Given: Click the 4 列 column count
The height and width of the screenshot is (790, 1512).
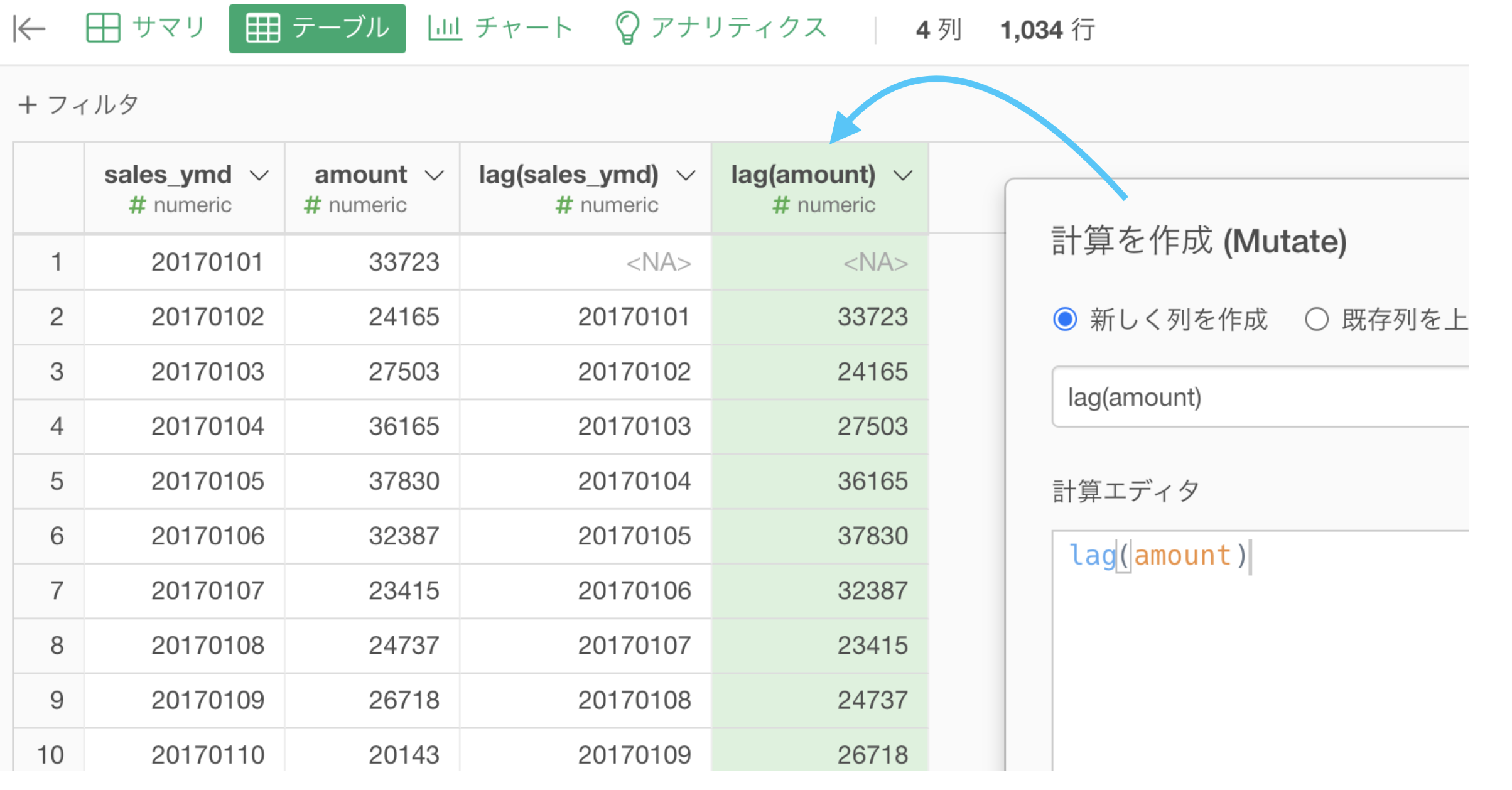Looking at the screenshot, I should click(x=939, y=30).
